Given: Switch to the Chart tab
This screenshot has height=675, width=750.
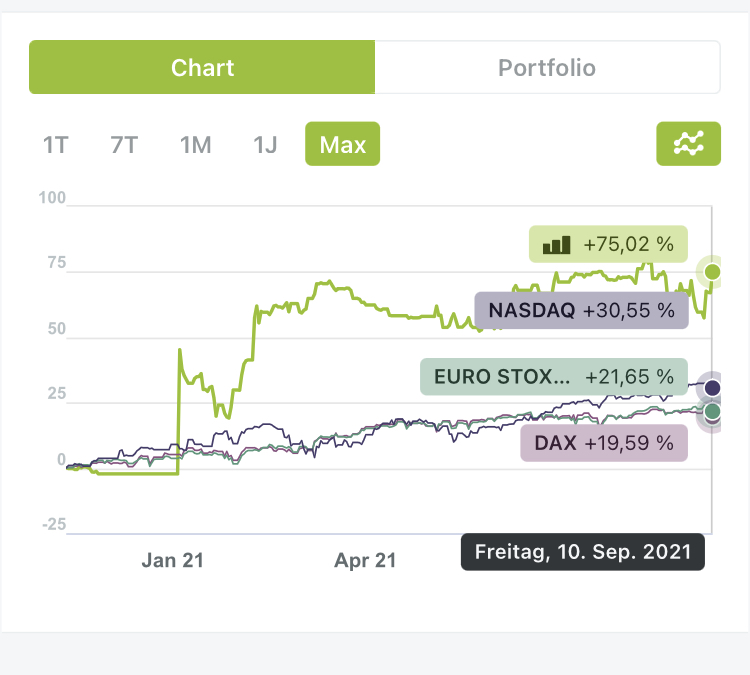Looking at the screenshot, I should coord(202,68).
